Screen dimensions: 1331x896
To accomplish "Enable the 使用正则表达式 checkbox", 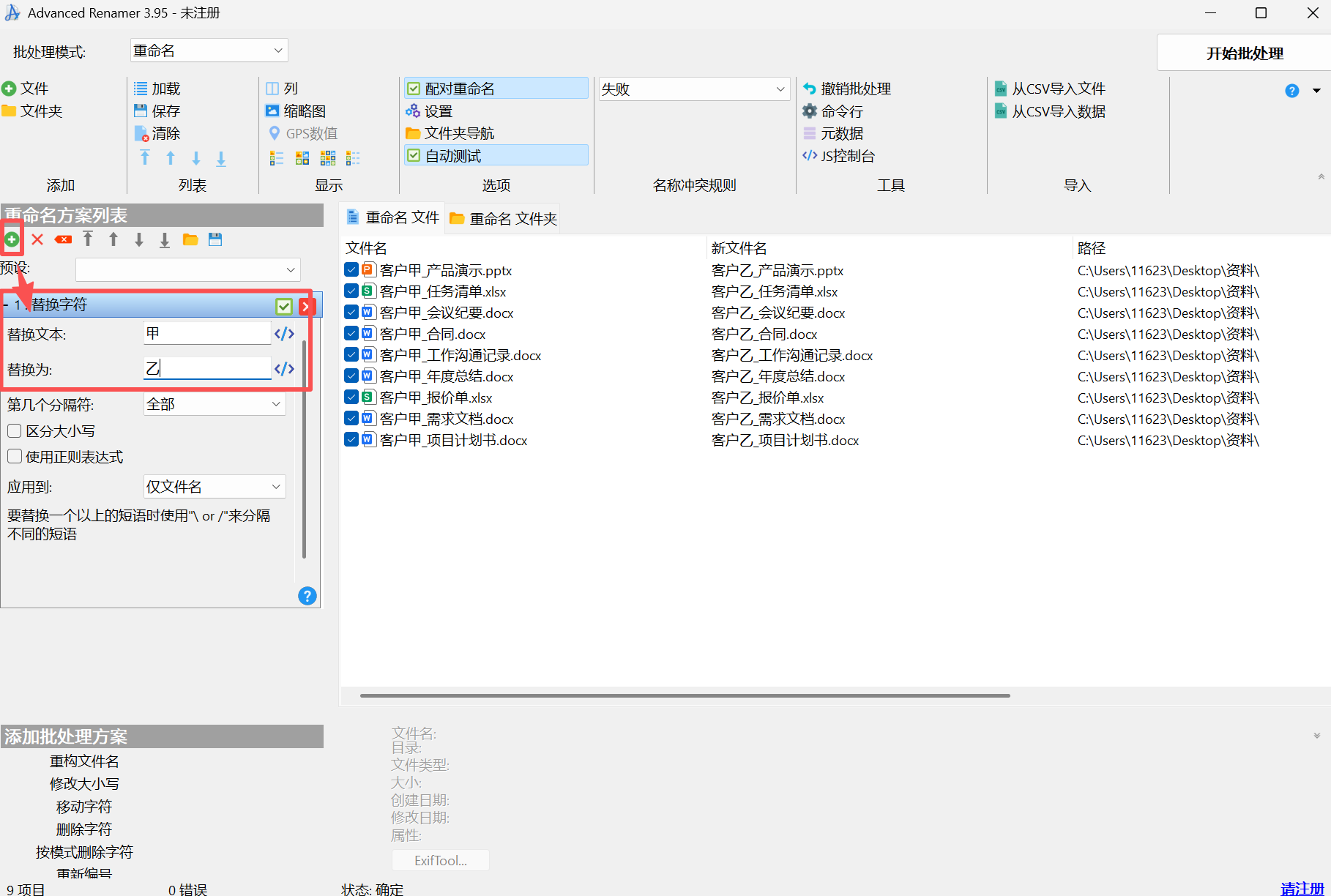I will point(15,457).
